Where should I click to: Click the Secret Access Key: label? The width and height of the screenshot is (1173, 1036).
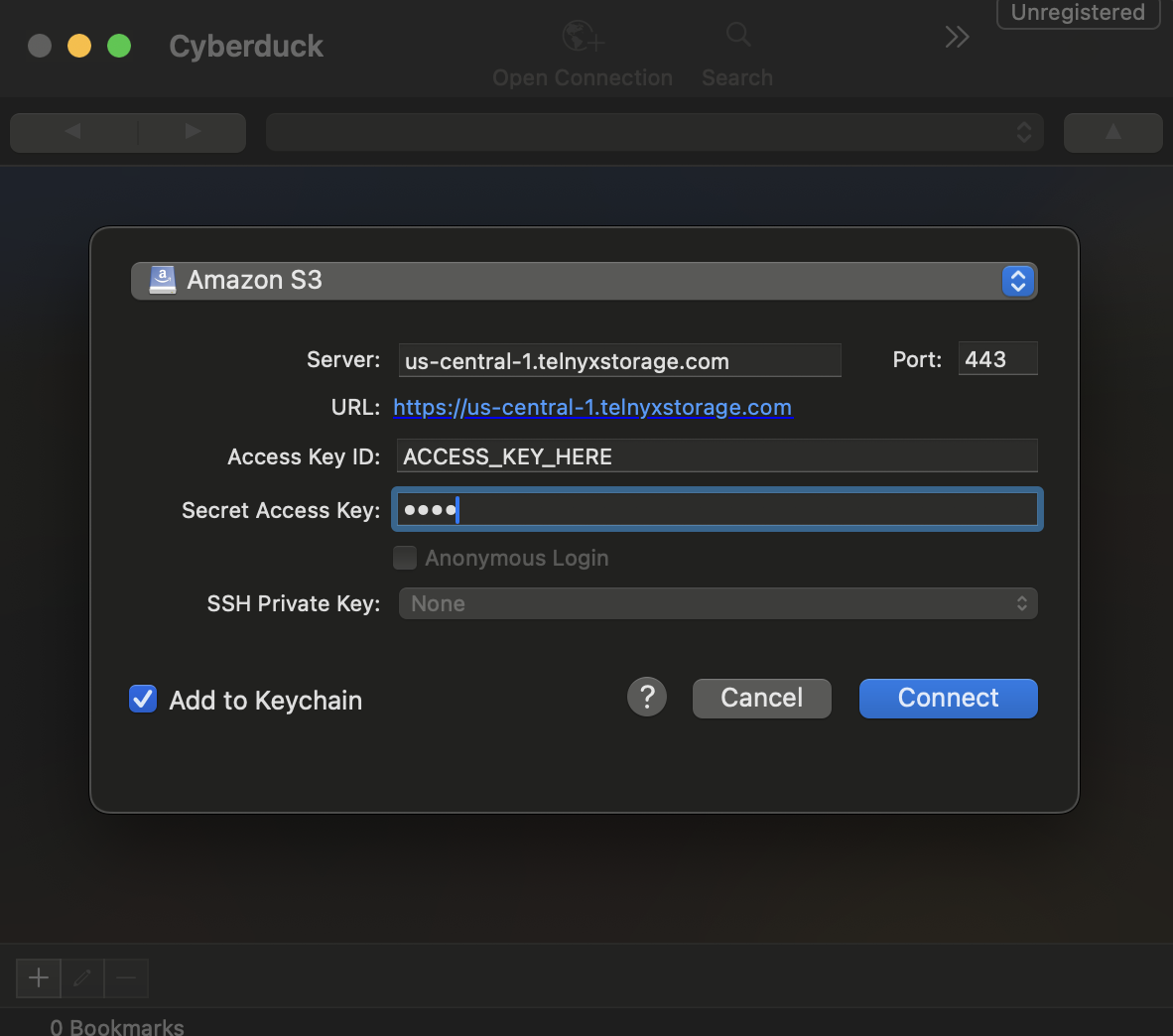click(281, 510)
